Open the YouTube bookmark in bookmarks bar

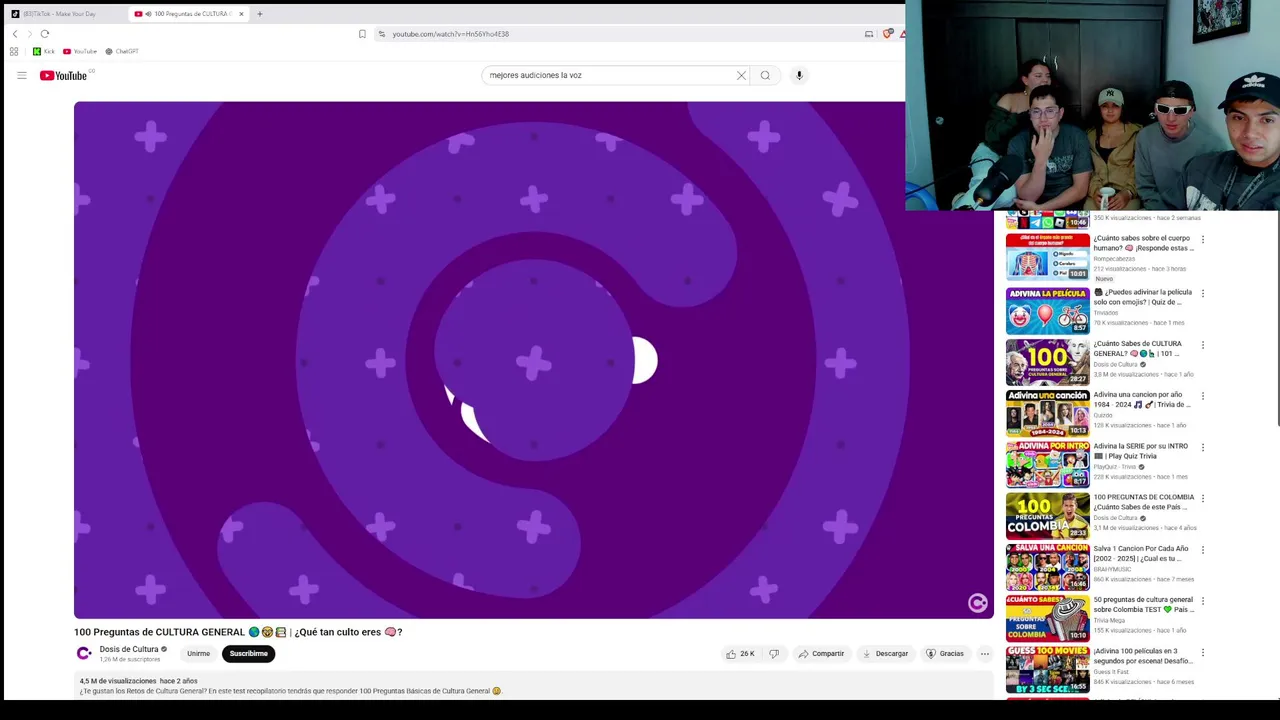pyautogui.click(x=80, y=51)
